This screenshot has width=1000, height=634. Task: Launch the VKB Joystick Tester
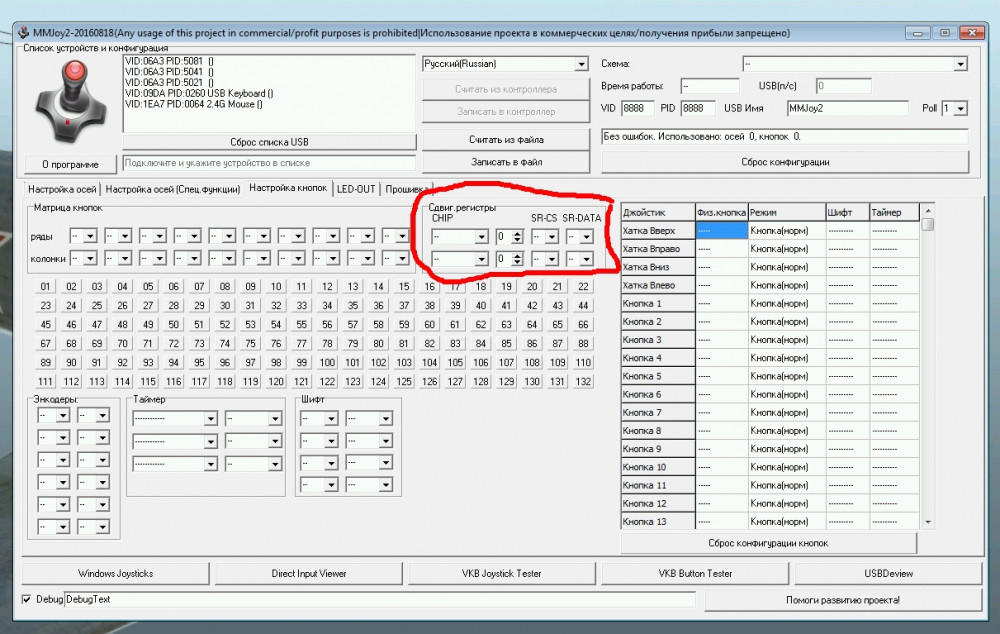[501, 573]
